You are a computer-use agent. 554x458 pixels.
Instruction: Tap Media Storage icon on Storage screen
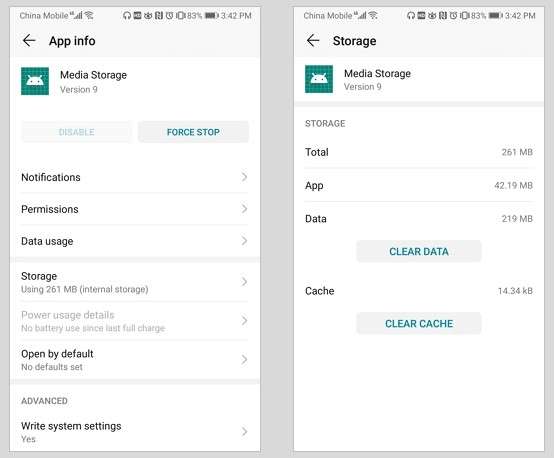click(319, 79)
